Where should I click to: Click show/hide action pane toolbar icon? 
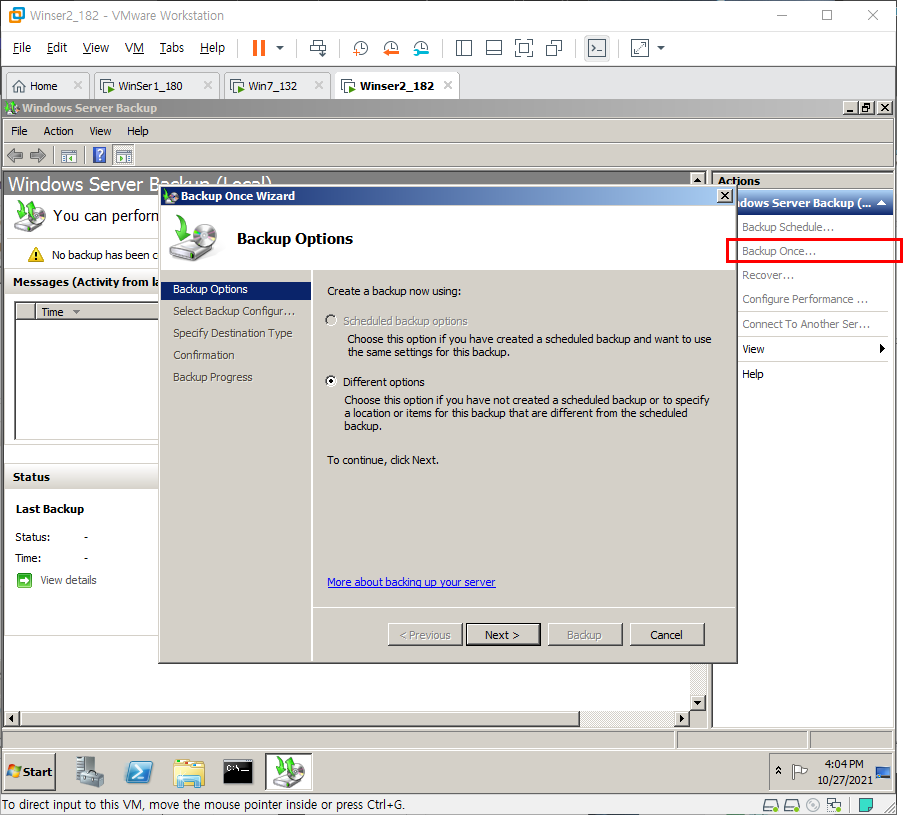point(123,156)
